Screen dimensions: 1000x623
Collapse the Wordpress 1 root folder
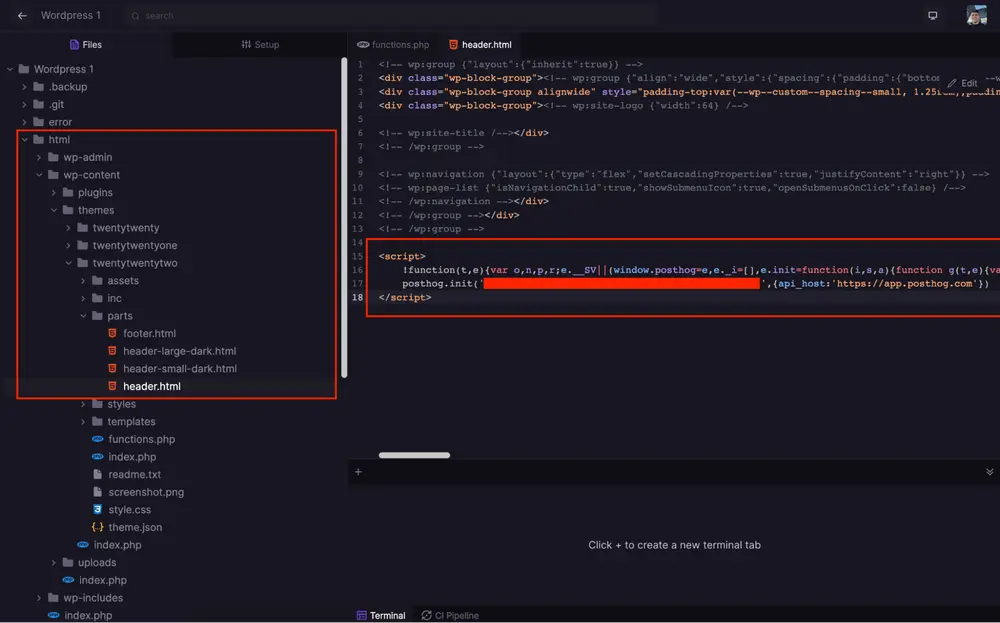10,69
